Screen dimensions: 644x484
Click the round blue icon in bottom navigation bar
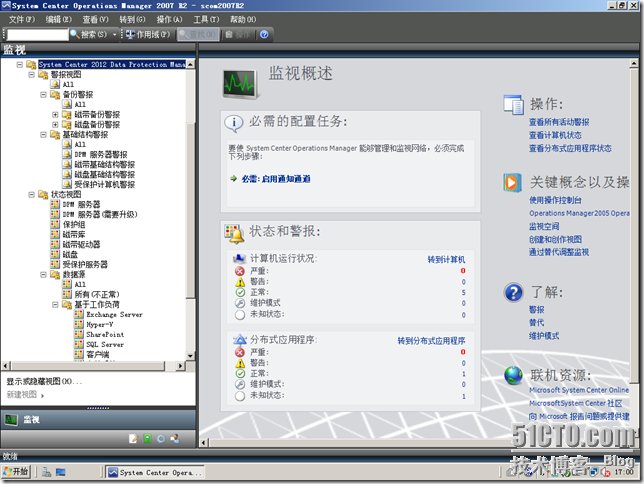click(161, 439)
